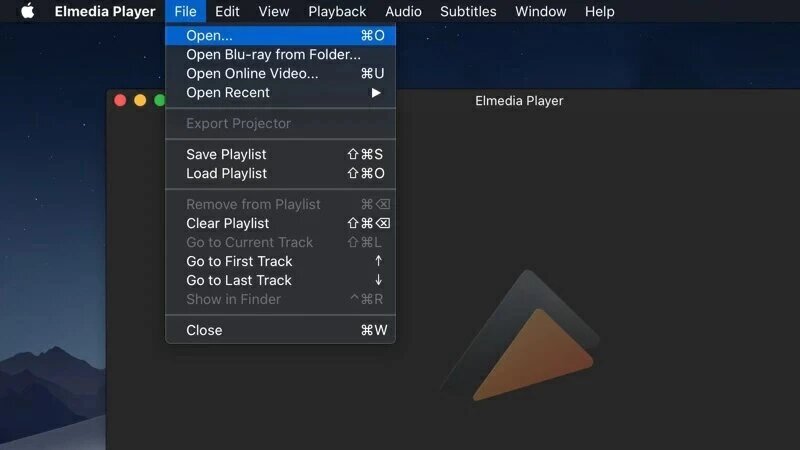Select Go to First Track
800x450 pixels.
point(280,261)
